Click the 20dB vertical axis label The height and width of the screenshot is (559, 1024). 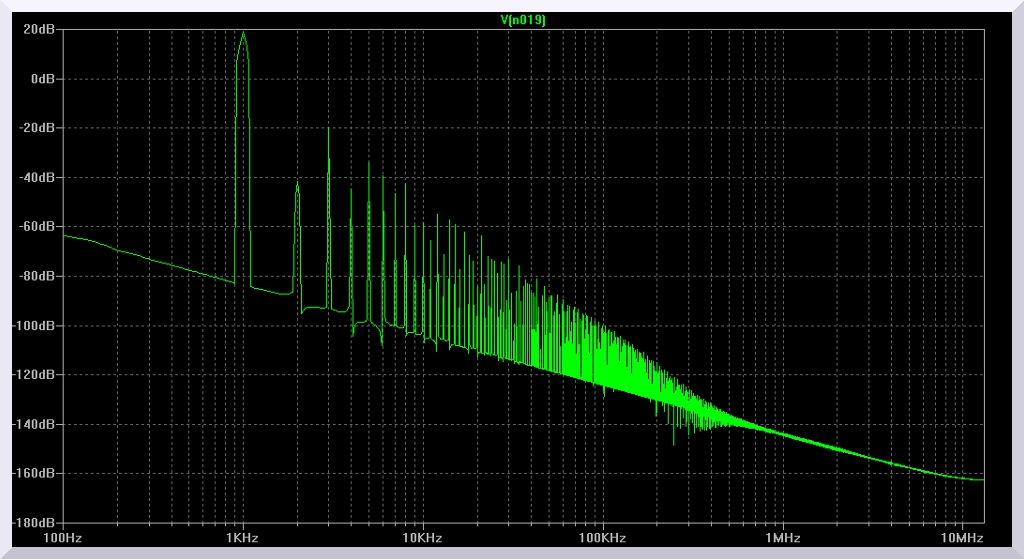pyautogui.click(x=38, y=30)
